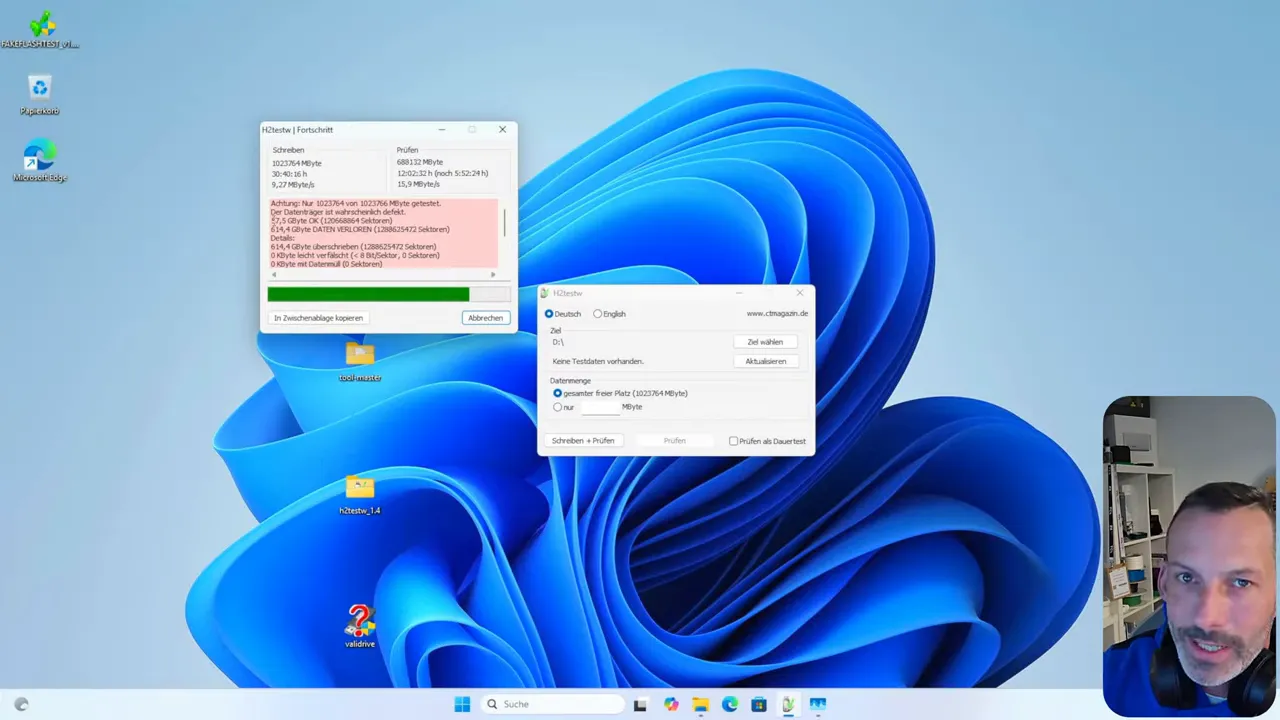Open the tool-master folder

point(359,357)
